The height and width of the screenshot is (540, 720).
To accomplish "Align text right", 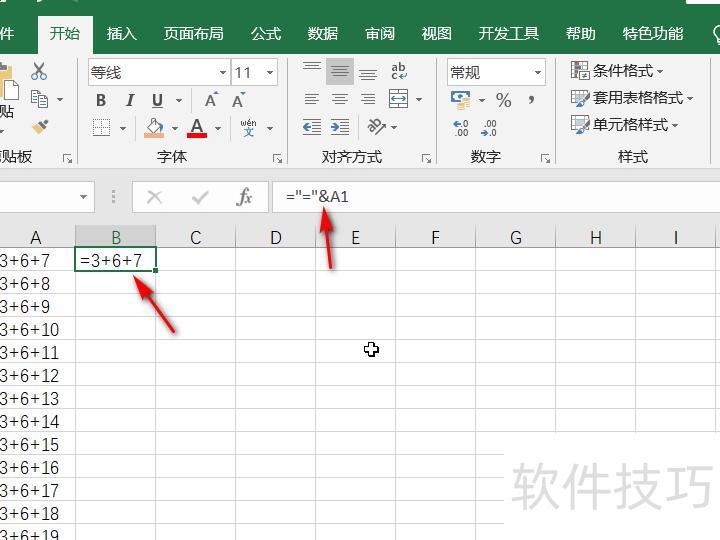I will [x=368, y=99].
